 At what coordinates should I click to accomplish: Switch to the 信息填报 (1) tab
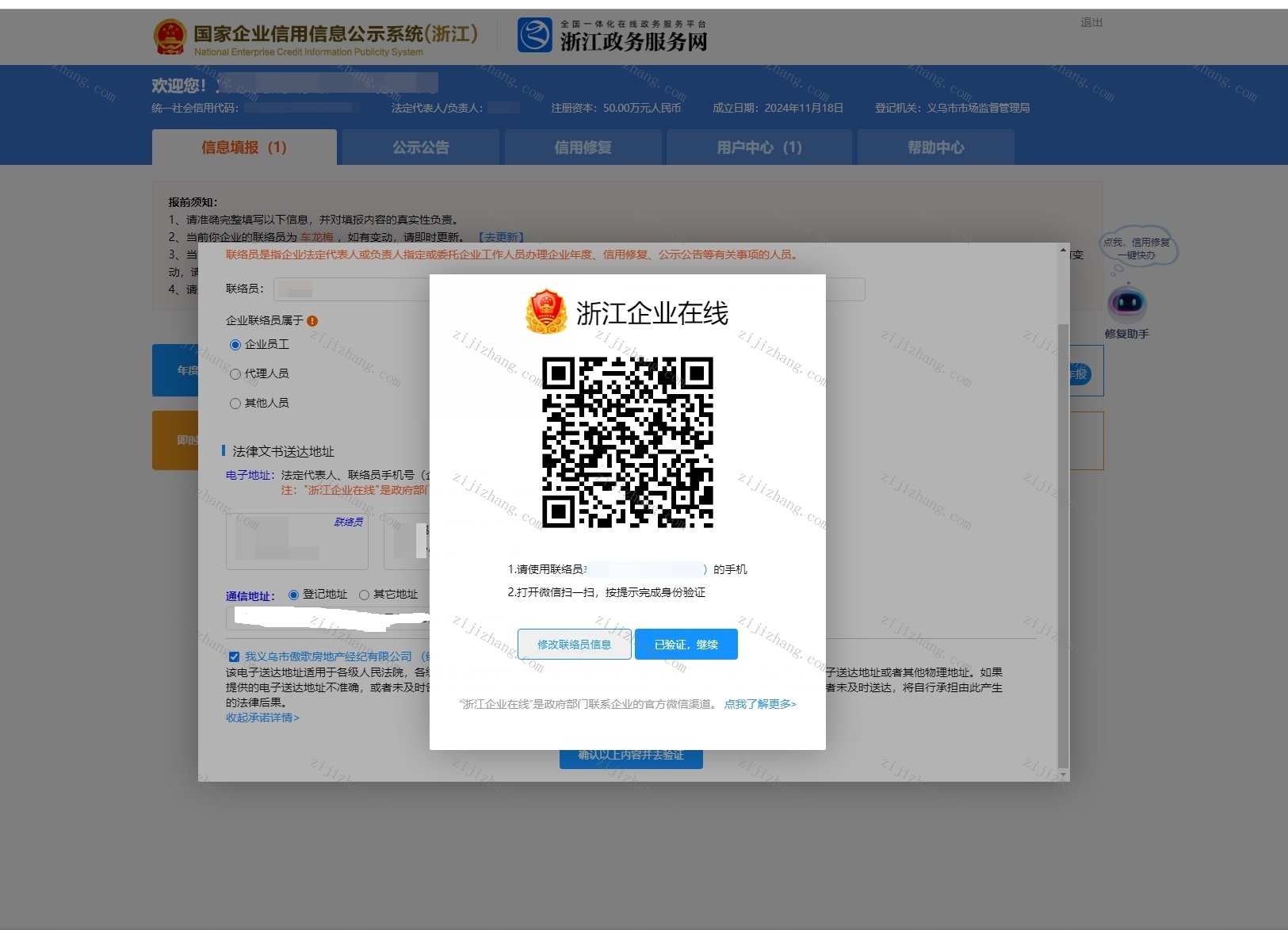[x=244, y=147]
